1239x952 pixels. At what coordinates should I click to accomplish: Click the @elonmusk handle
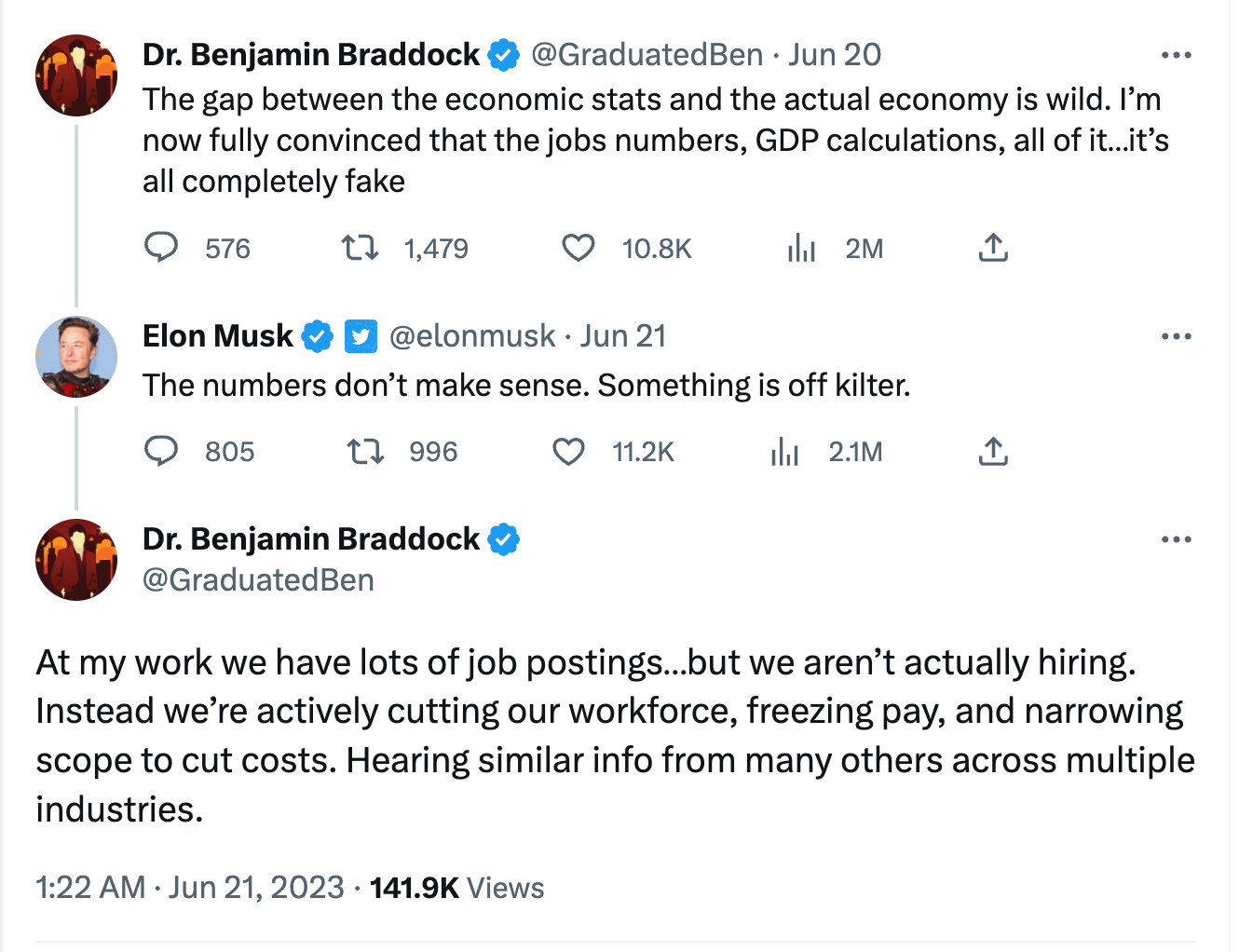point(472,336)
